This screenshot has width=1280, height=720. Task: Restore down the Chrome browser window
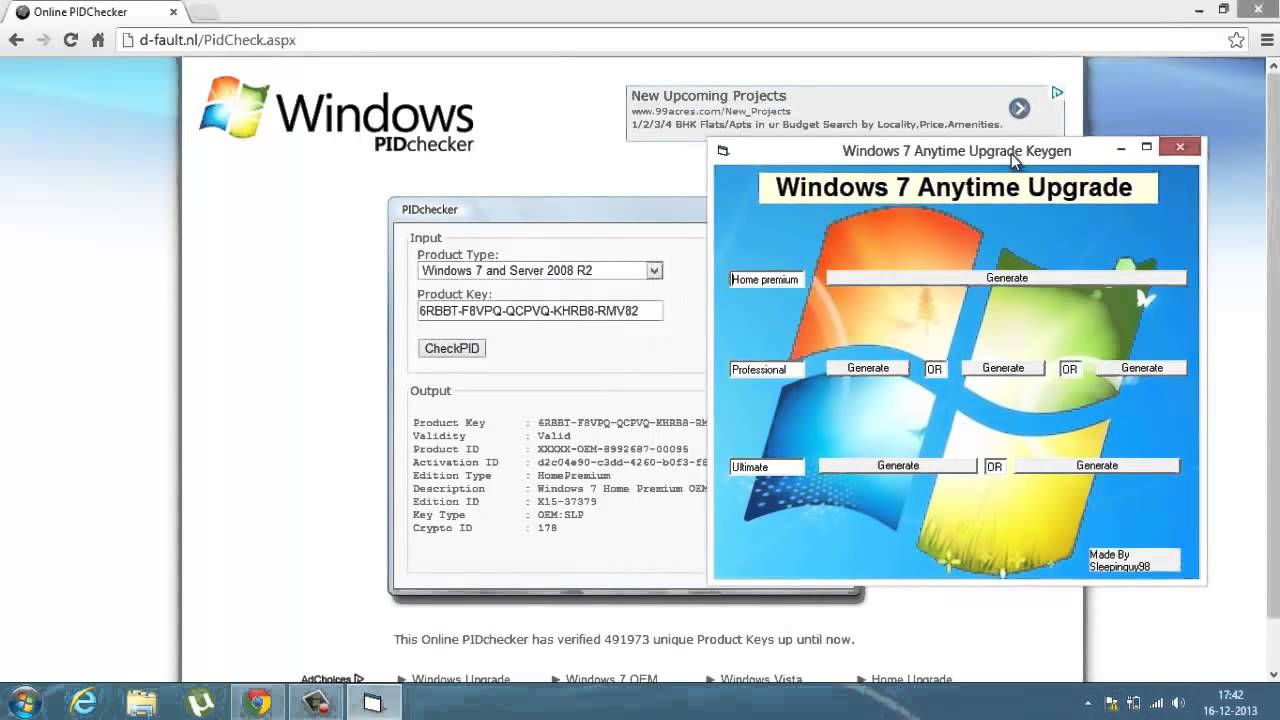click(1223, 9)
